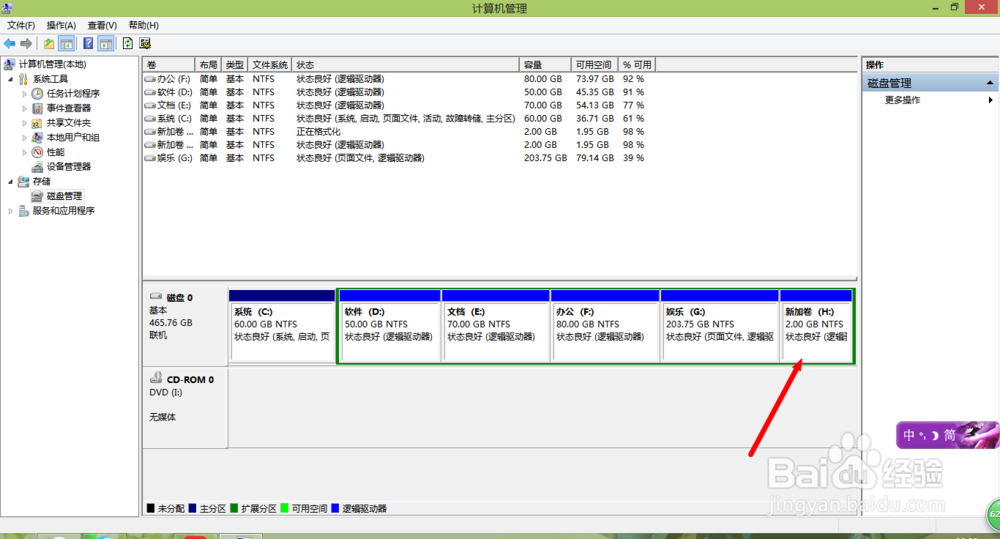Image resolution: width=1000 pixels, height=539 pixels.
Task: Open the 帮助(H) menu
Action: [x=143, y=26]
